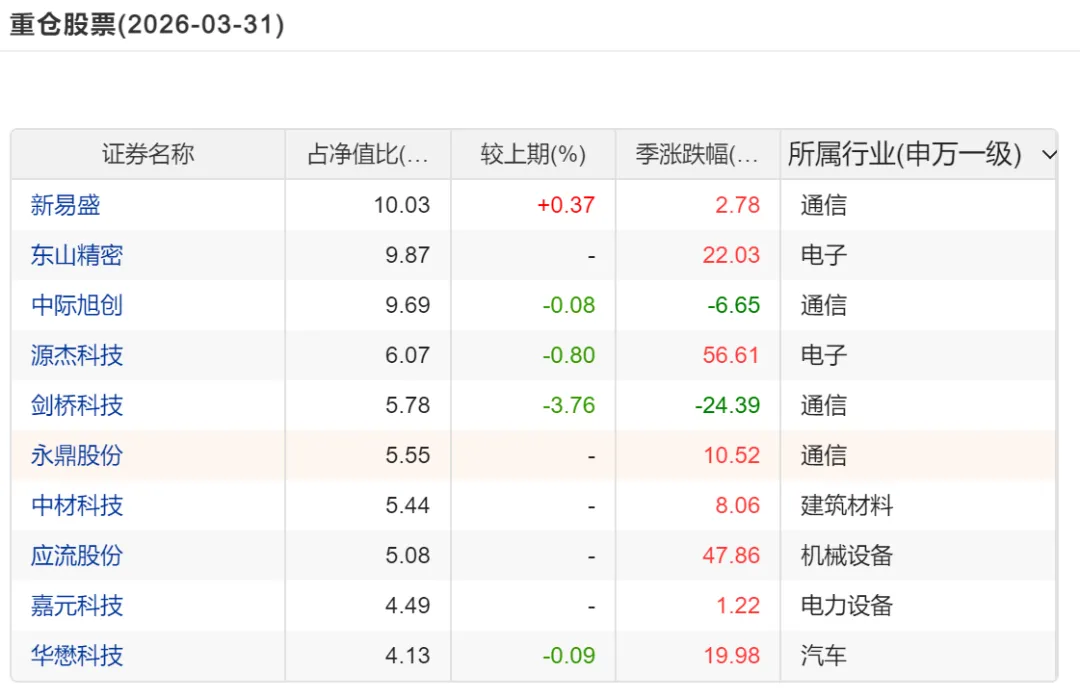Open the 应流股份 stock link
The height and width of the screenshot is (698, 1080).
[x=76, y=555]
